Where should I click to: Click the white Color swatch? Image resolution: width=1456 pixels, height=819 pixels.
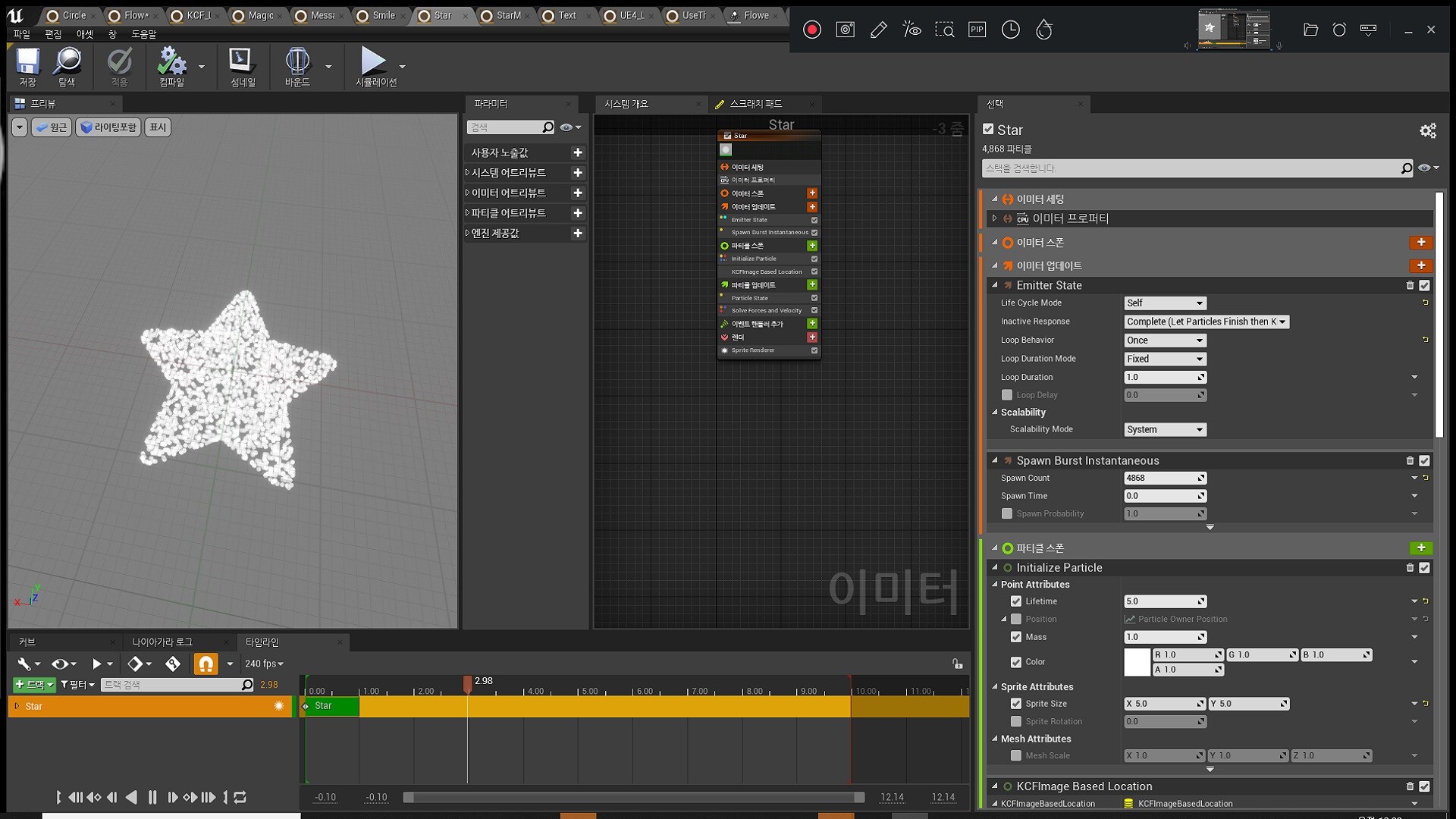point(1136,662)
